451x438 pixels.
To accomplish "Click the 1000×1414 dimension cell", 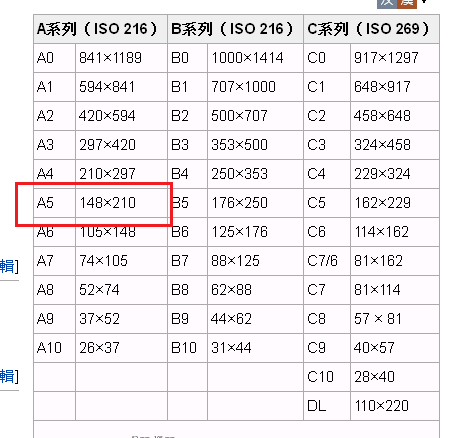I will 255,58.
